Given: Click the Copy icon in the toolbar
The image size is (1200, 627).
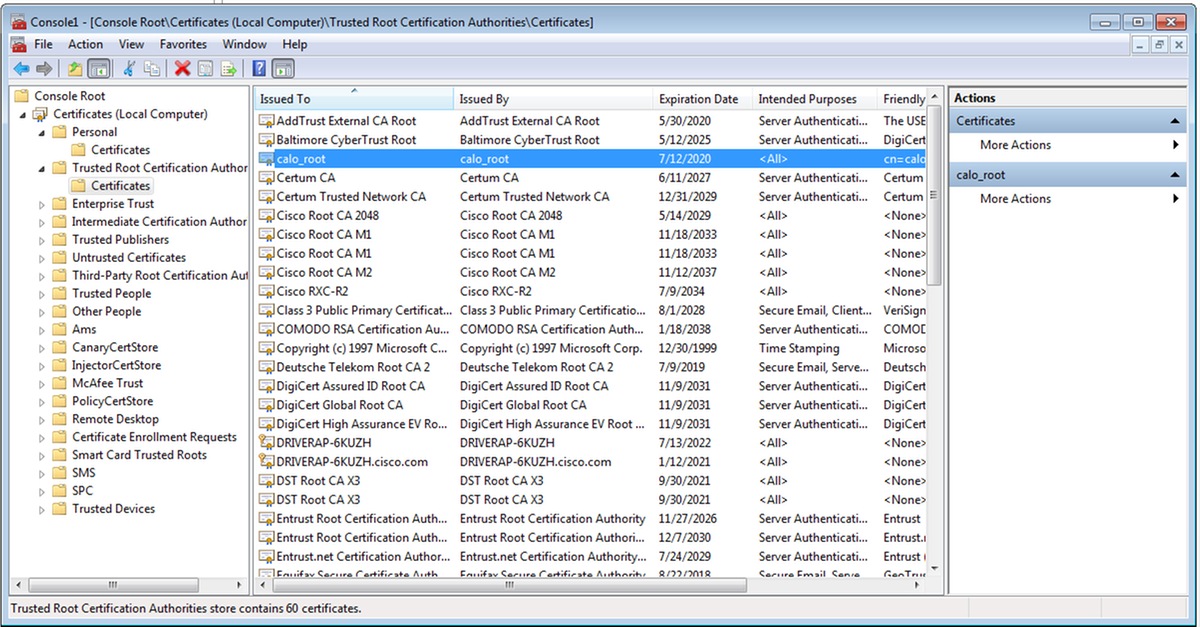Looking at the screenshot, I should [152, 69].
